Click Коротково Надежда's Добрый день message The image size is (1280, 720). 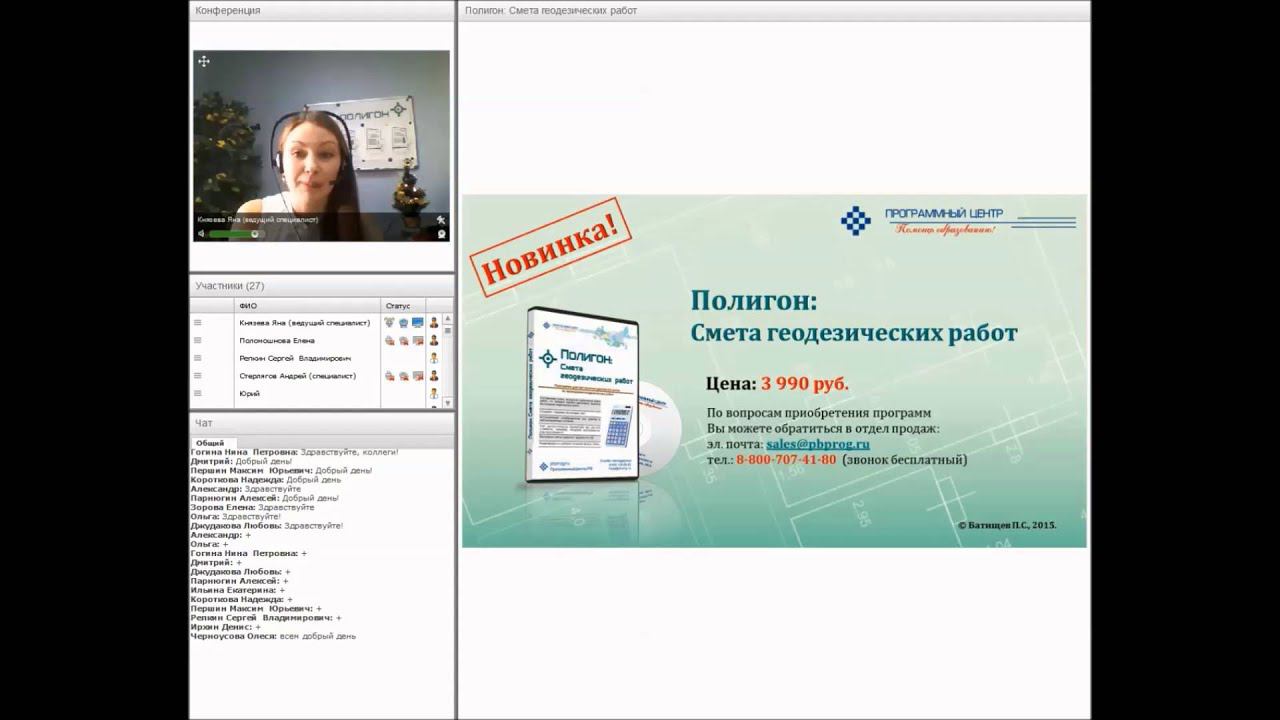[265, 479]
